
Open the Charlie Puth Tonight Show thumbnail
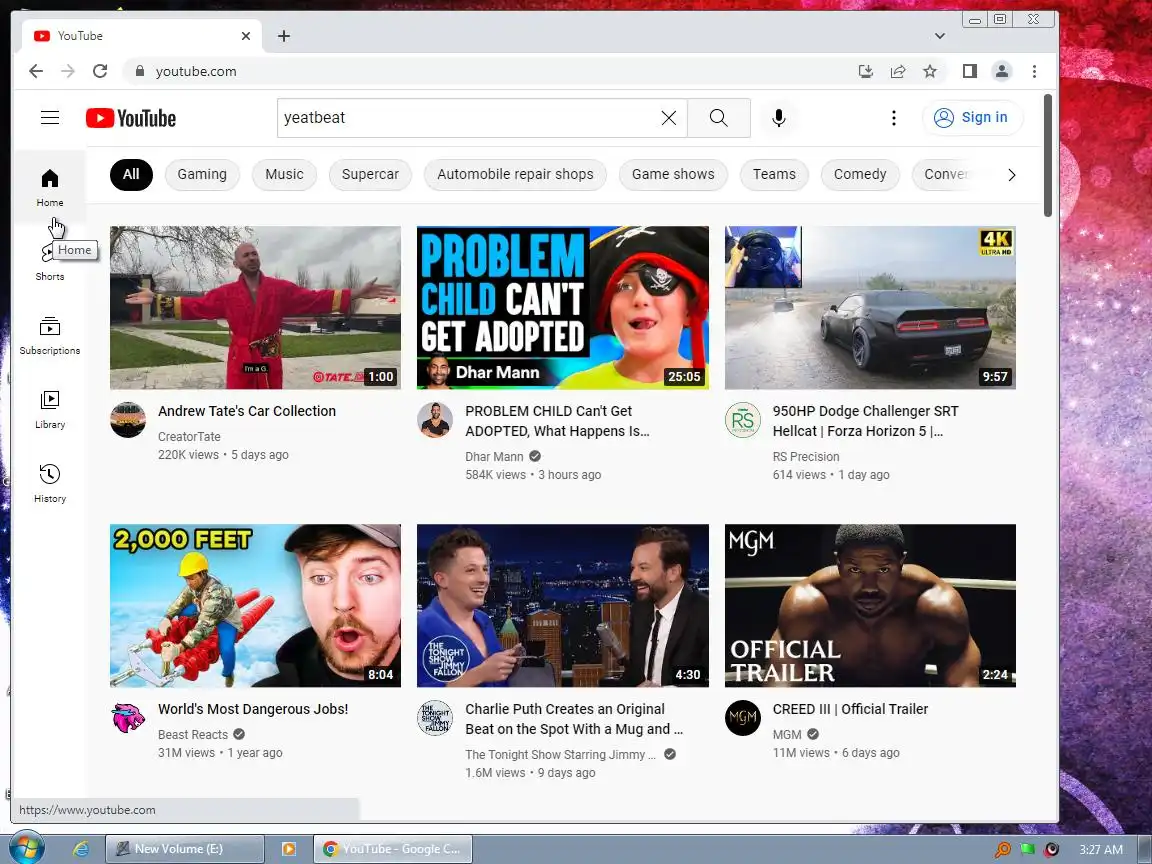563,605
